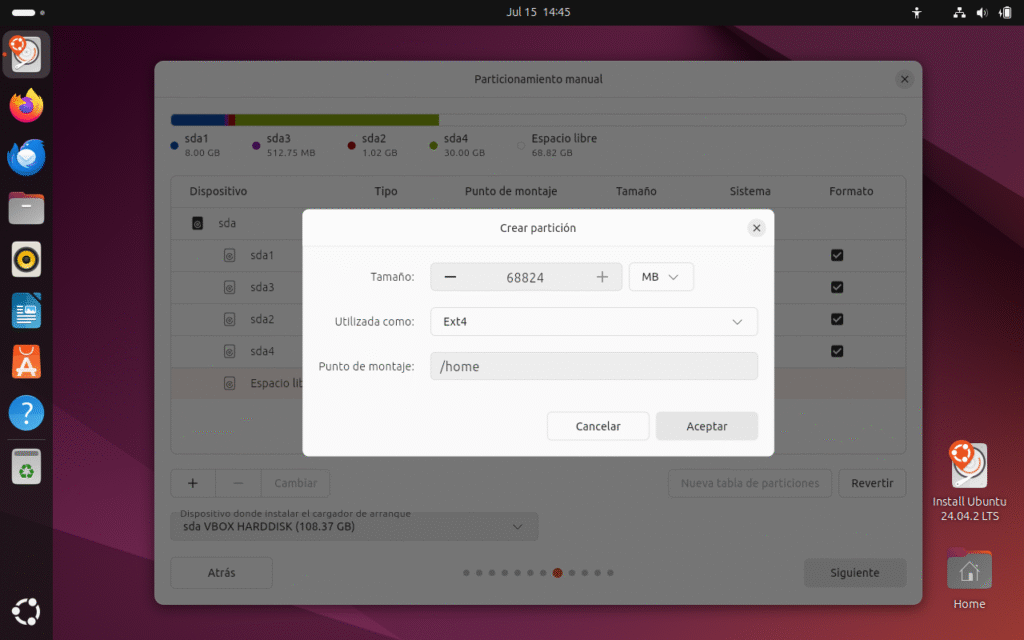Click the Formato column header
Screen dimensions: 1024x640
click(x=851, y=191)
